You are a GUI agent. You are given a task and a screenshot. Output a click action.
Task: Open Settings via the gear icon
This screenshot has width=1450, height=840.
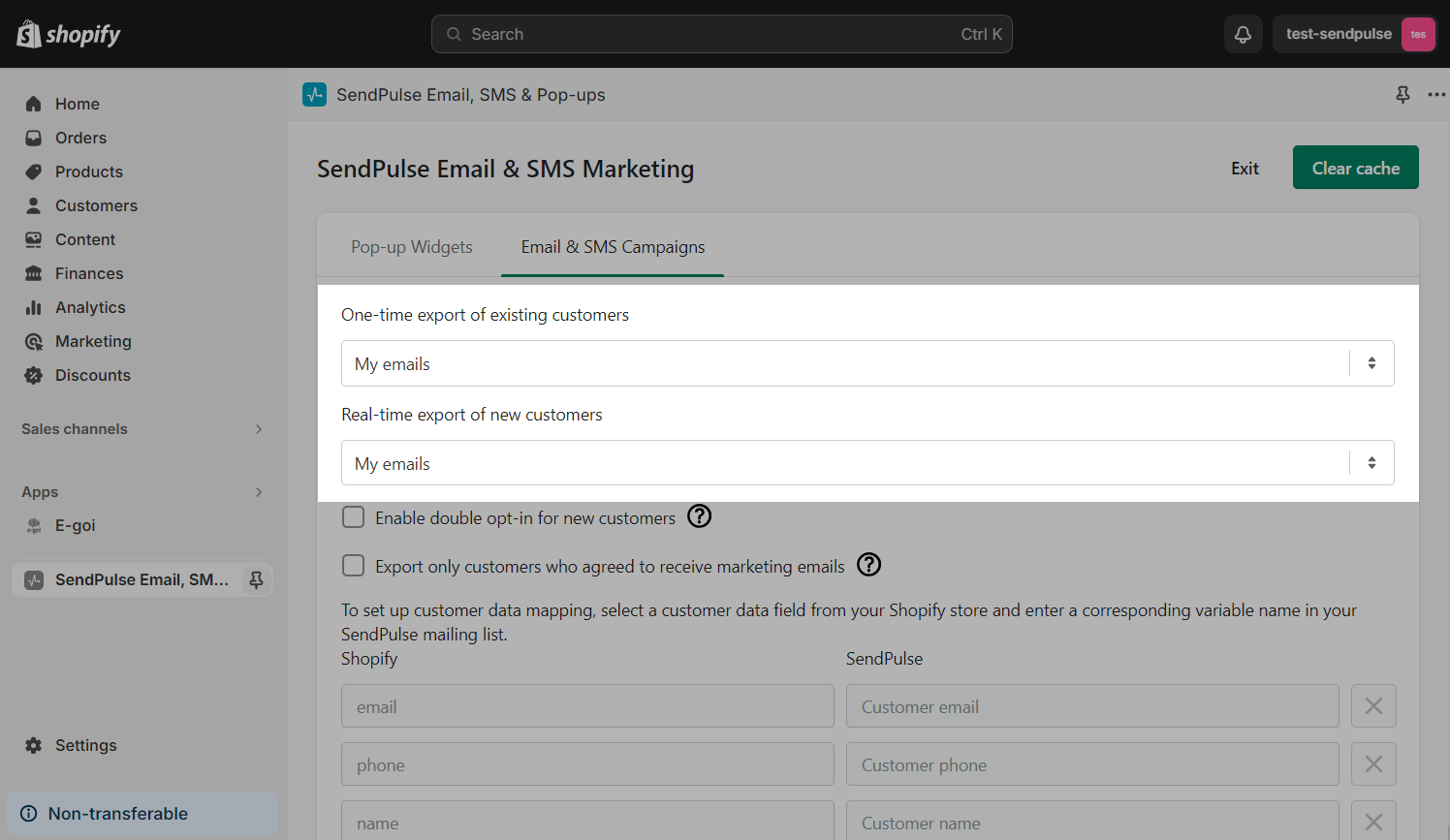(x=34, y=745)
